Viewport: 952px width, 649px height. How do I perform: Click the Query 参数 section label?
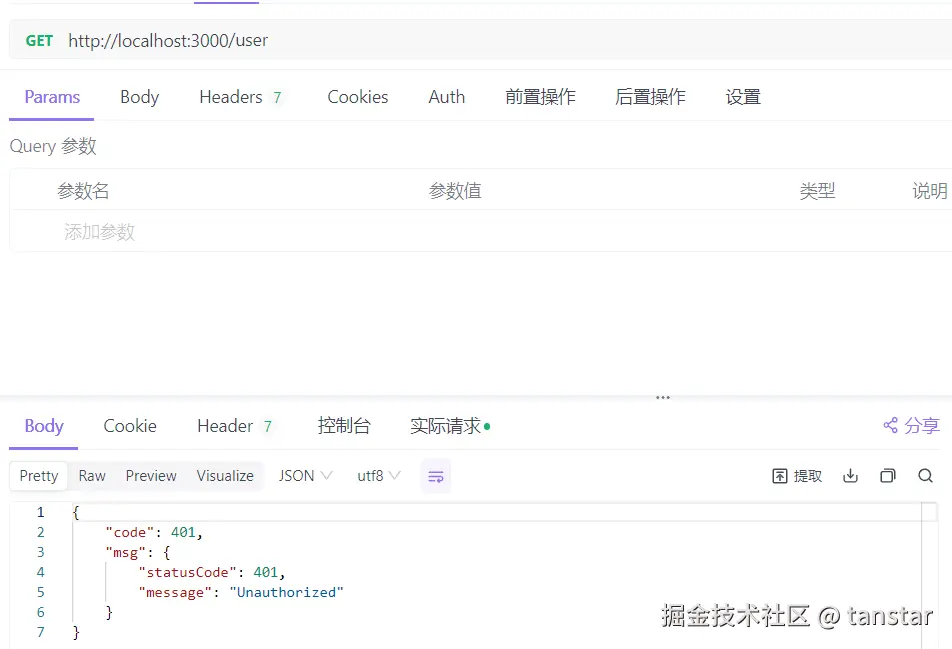(53, 146)
